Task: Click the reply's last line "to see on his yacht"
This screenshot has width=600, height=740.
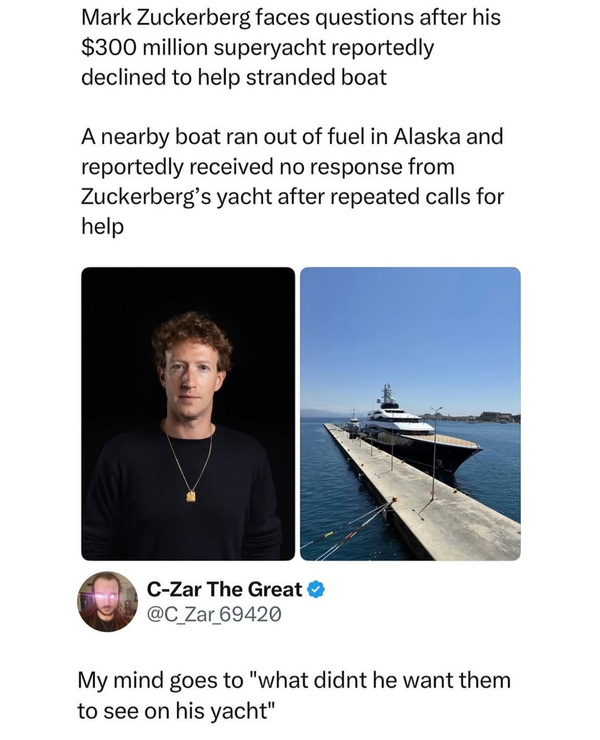Action: (x=176, y=711)
